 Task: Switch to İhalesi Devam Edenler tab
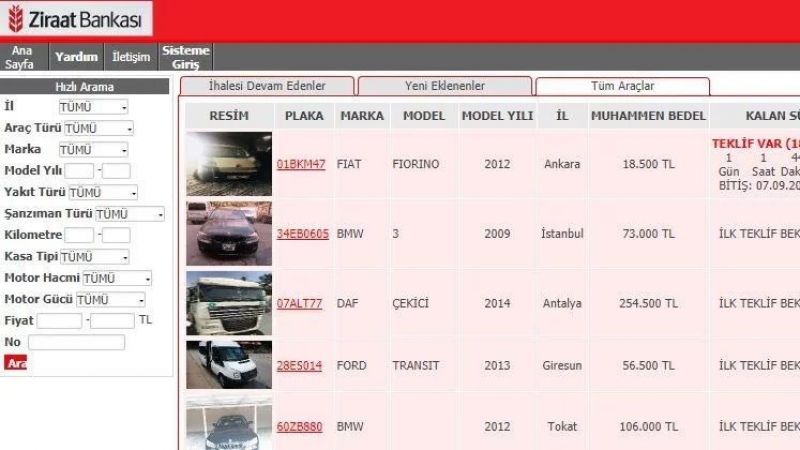coord(267,86)
